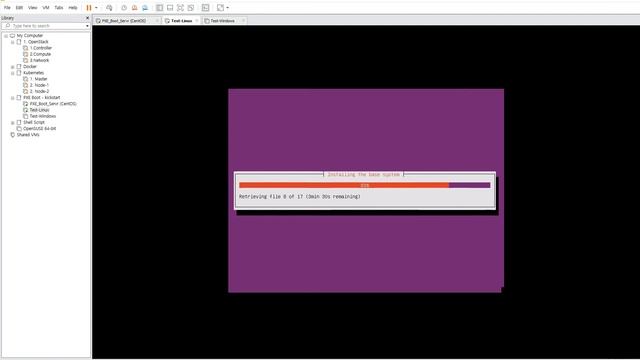Open the Tabs menu

point(59,8)
